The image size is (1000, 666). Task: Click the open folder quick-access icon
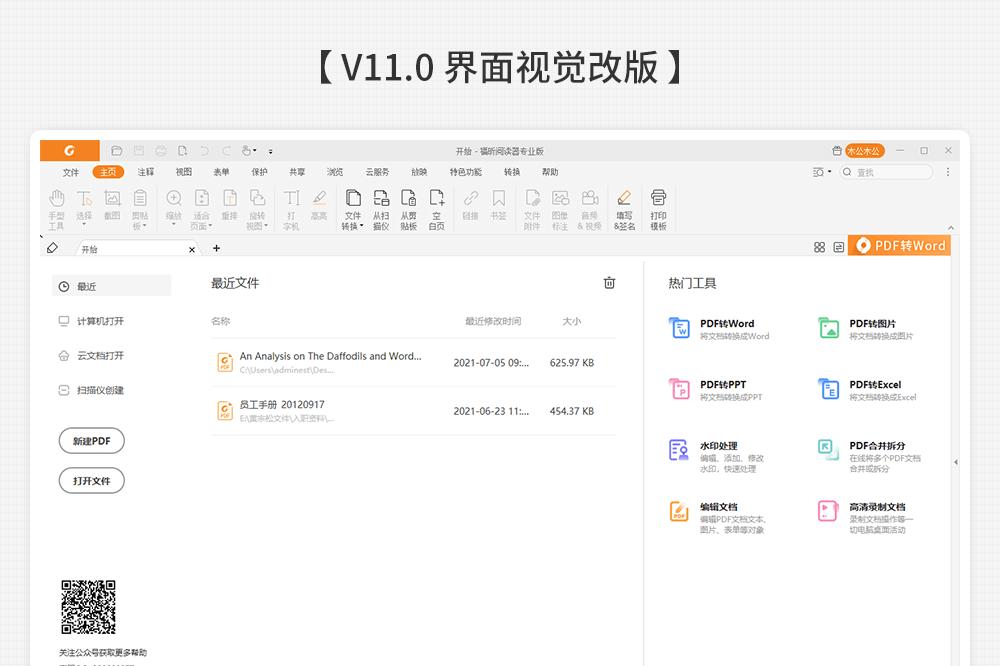click(116, 151)
